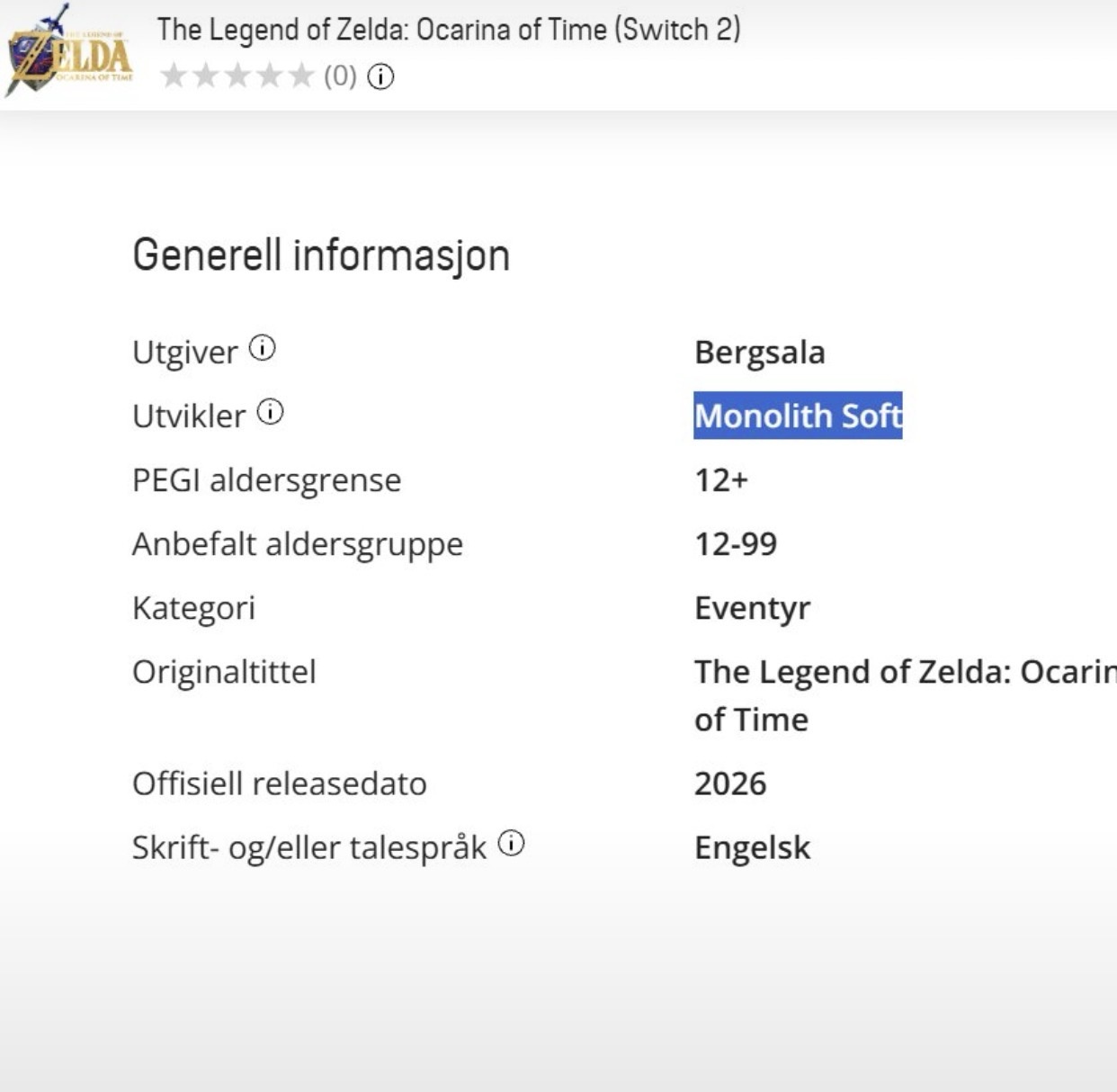Click the info icon next to Utgiver
Viewport: 1117px width, 1092px height.
click(x=262, y=347)
